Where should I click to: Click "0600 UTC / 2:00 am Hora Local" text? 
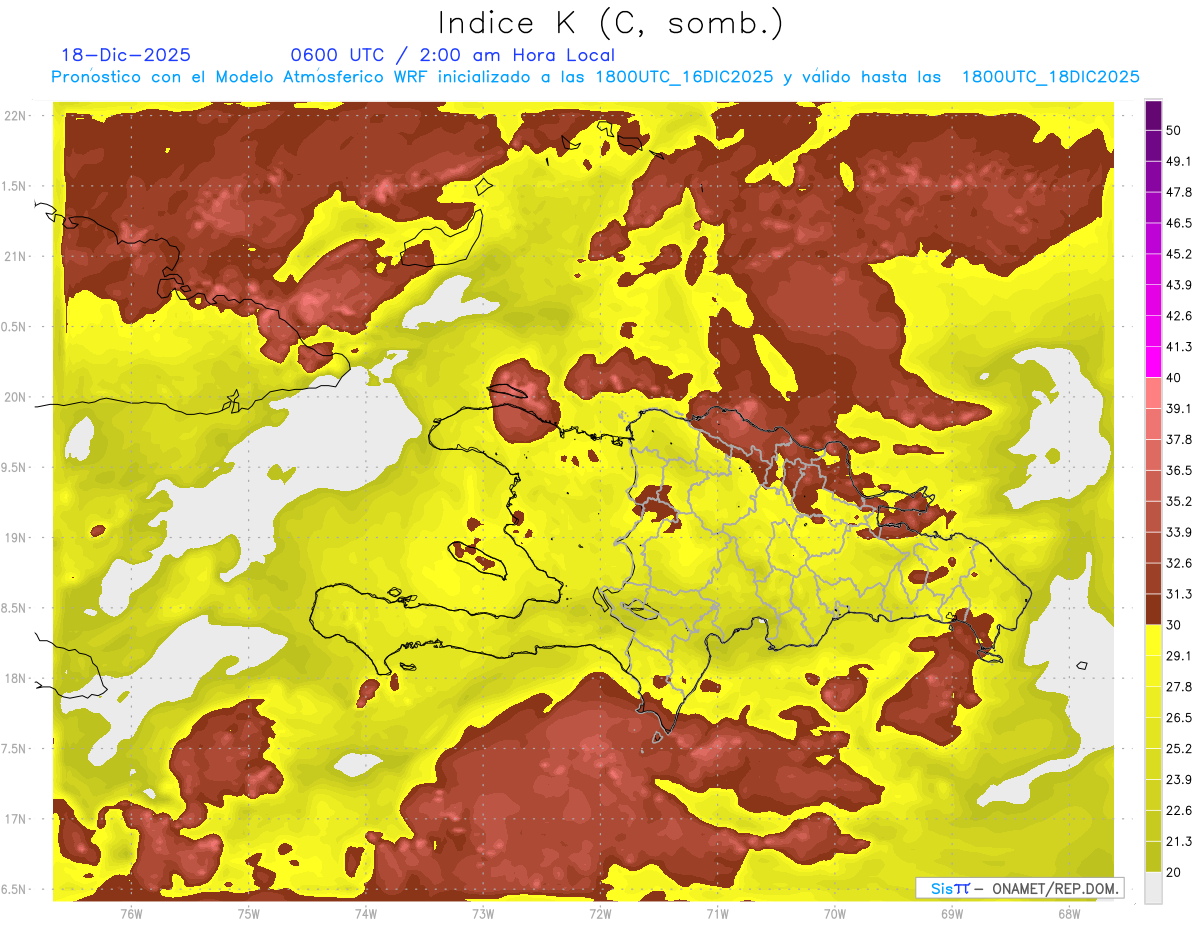click(x=452, y=56)
